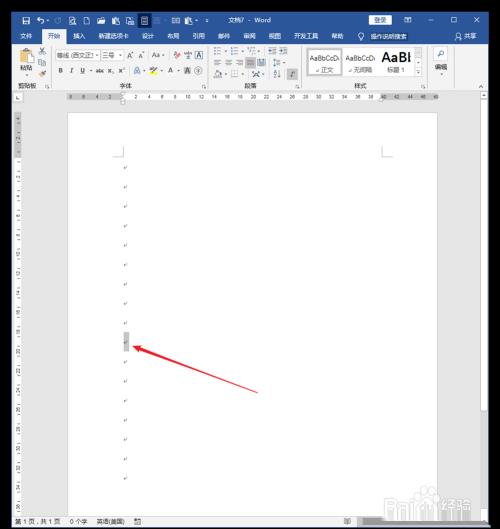Click the magnifier Find icon in editing group
Image resolution: width=500 pixels, height=529 pixels.
point(441,54)
